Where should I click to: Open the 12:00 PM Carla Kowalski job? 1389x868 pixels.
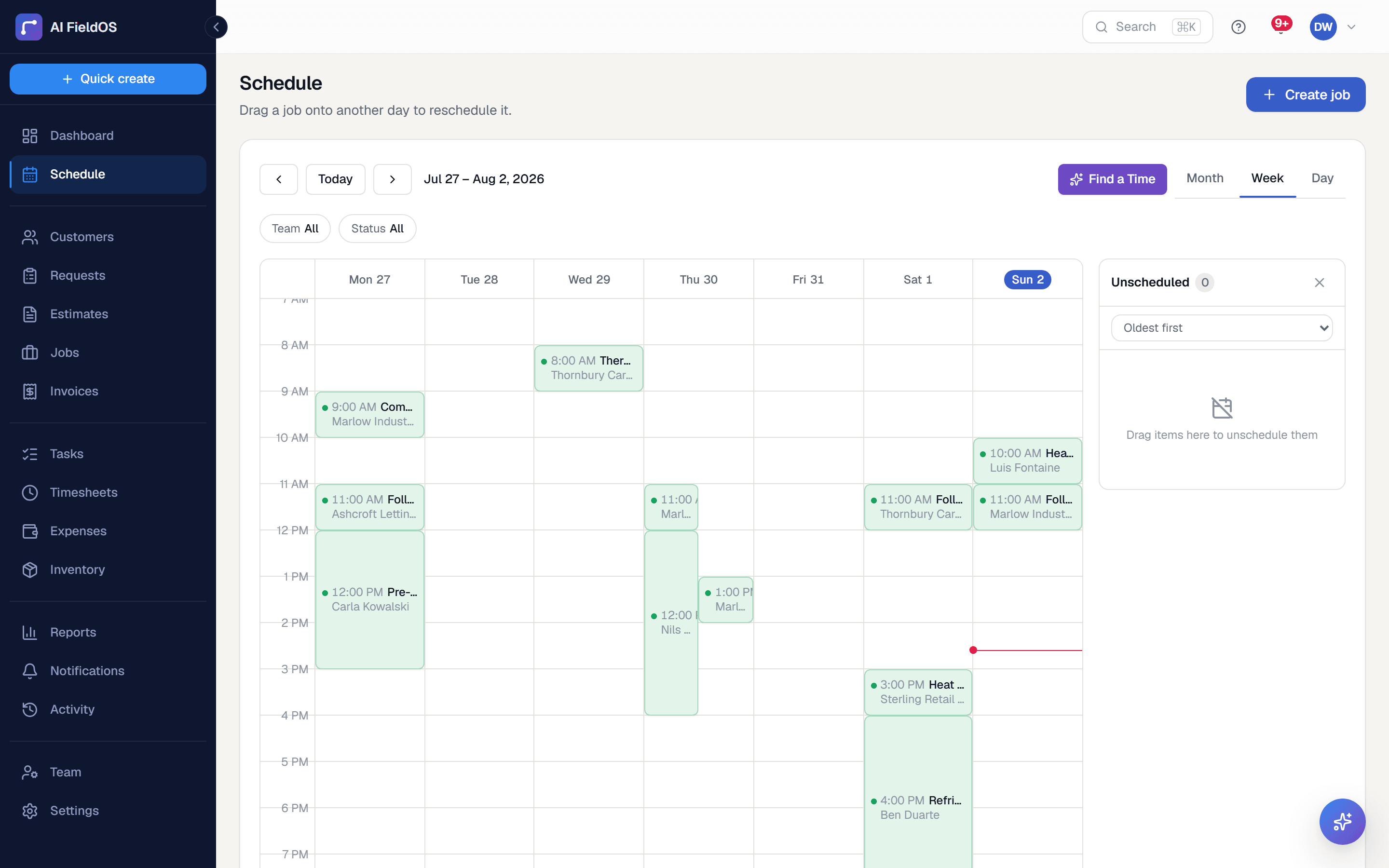(369, 599)
